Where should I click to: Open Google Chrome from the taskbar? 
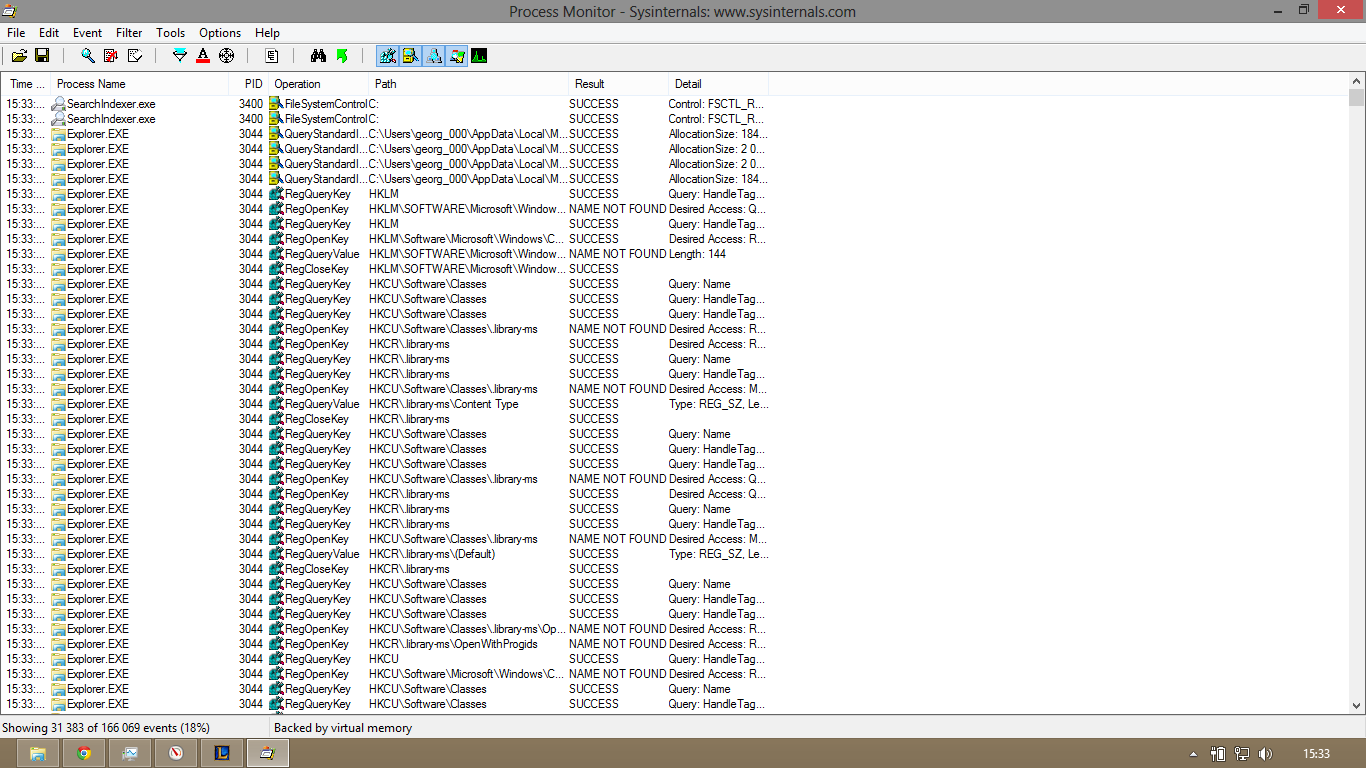[84, 753]
